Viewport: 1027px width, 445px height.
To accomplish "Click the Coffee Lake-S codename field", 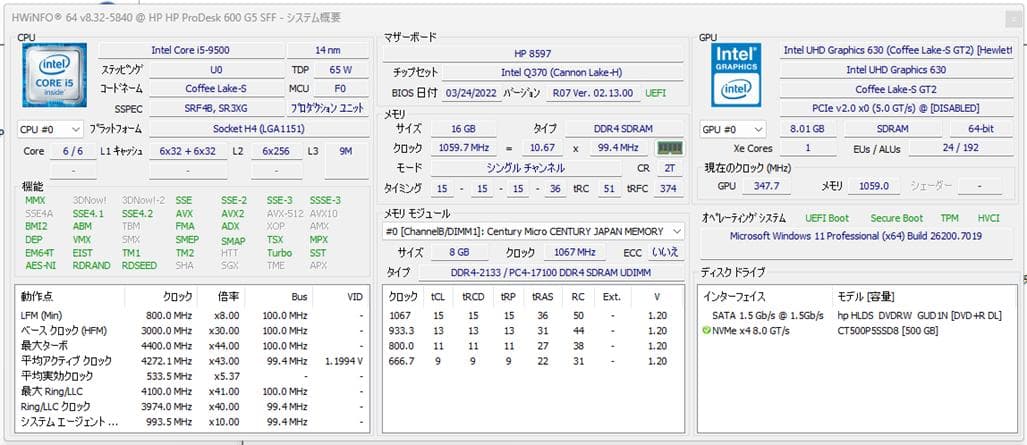I will coord(216,88).
